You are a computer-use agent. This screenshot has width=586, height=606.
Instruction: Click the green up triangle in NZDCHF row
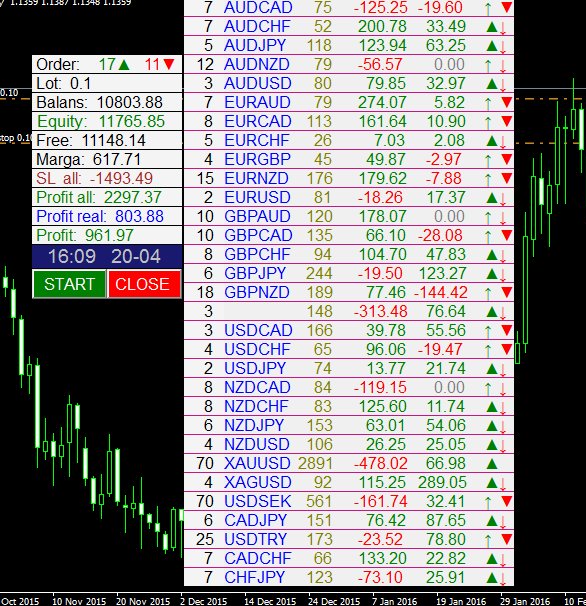coord(492,407)
